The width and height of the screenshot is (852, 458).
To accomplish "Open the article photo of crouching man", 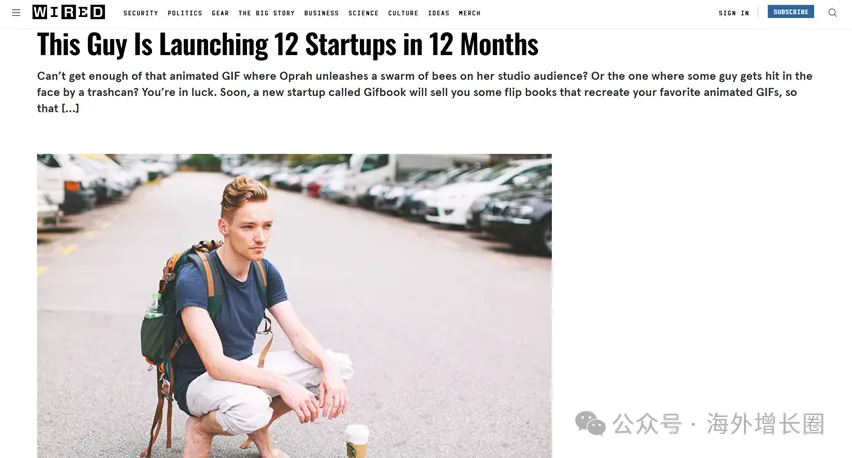I will click(294, 306).
